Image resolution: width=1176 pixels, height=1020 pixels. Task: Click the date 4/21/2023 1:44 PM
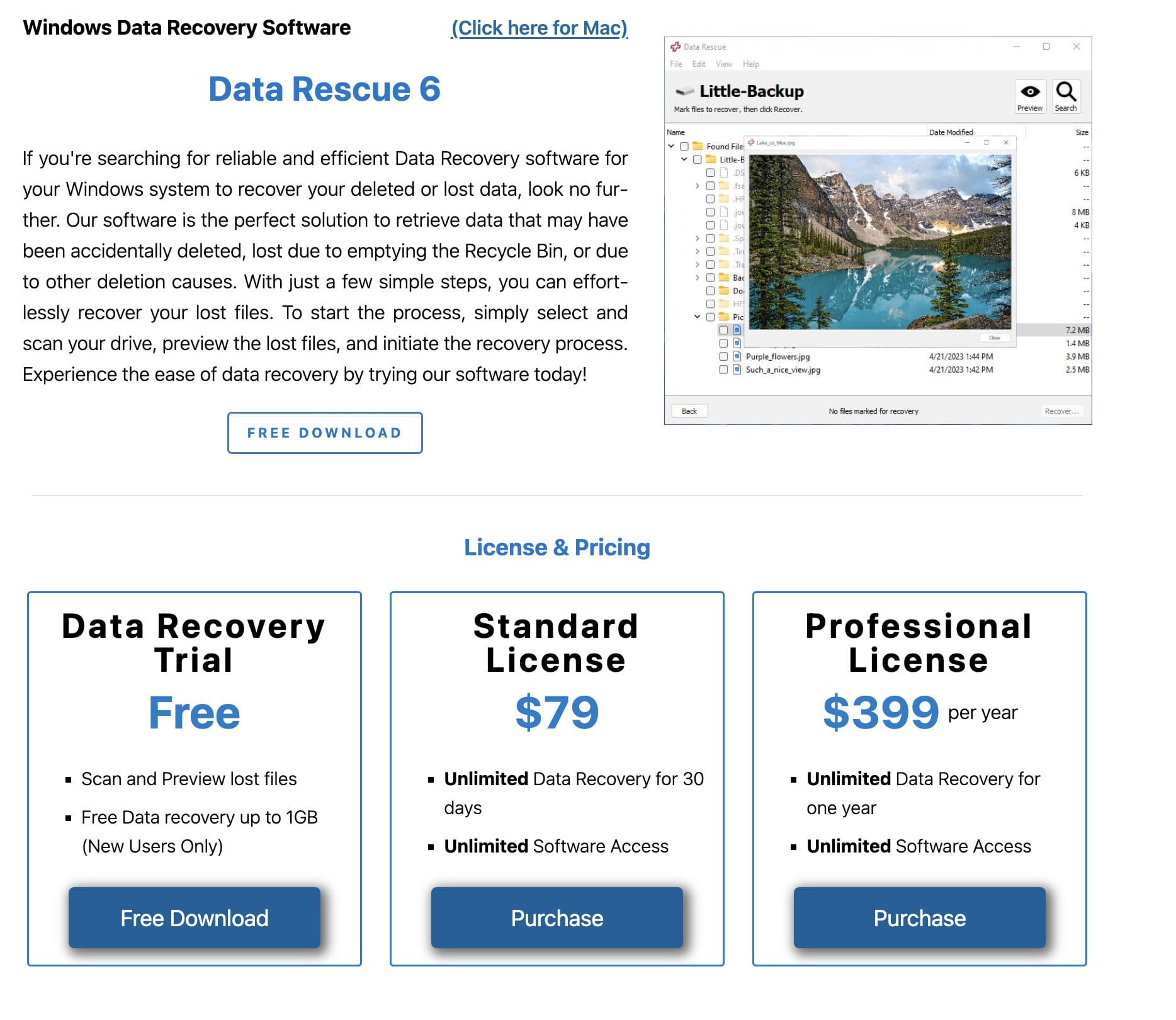coord(961,356)
